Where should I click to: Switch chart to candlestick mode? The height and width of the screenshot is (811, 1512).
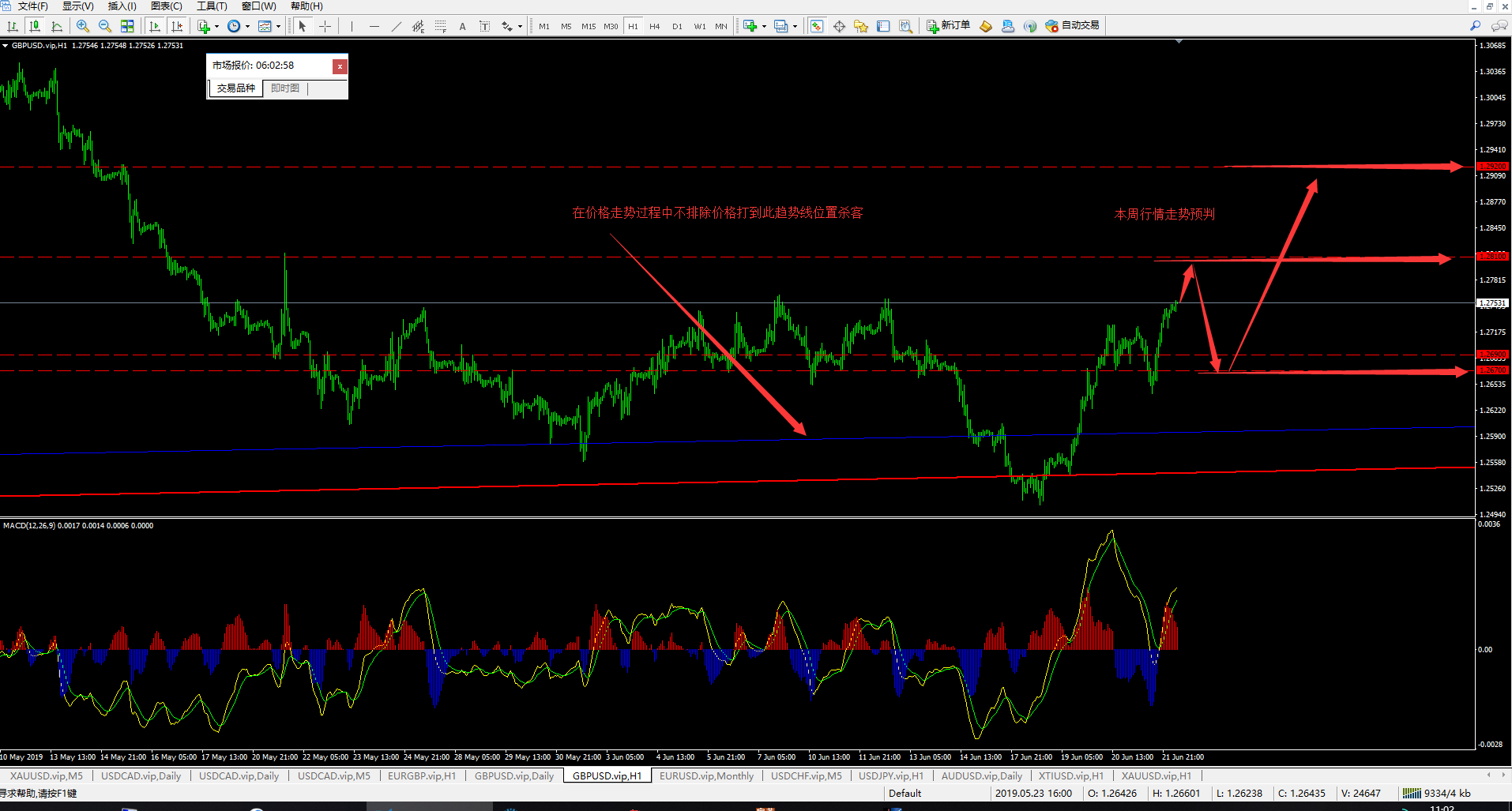click(35, 26)
